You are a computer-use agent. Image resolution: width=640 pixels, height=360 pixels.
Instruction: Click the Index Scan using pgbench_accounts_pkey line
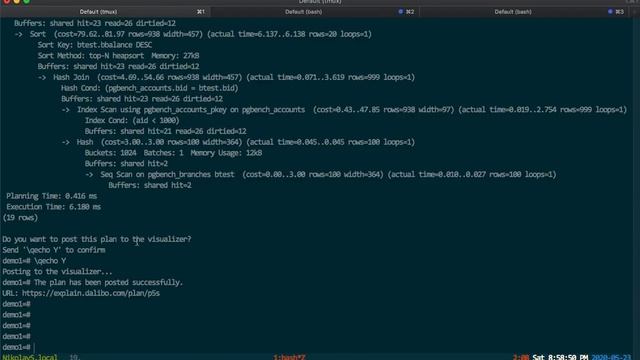344,109
